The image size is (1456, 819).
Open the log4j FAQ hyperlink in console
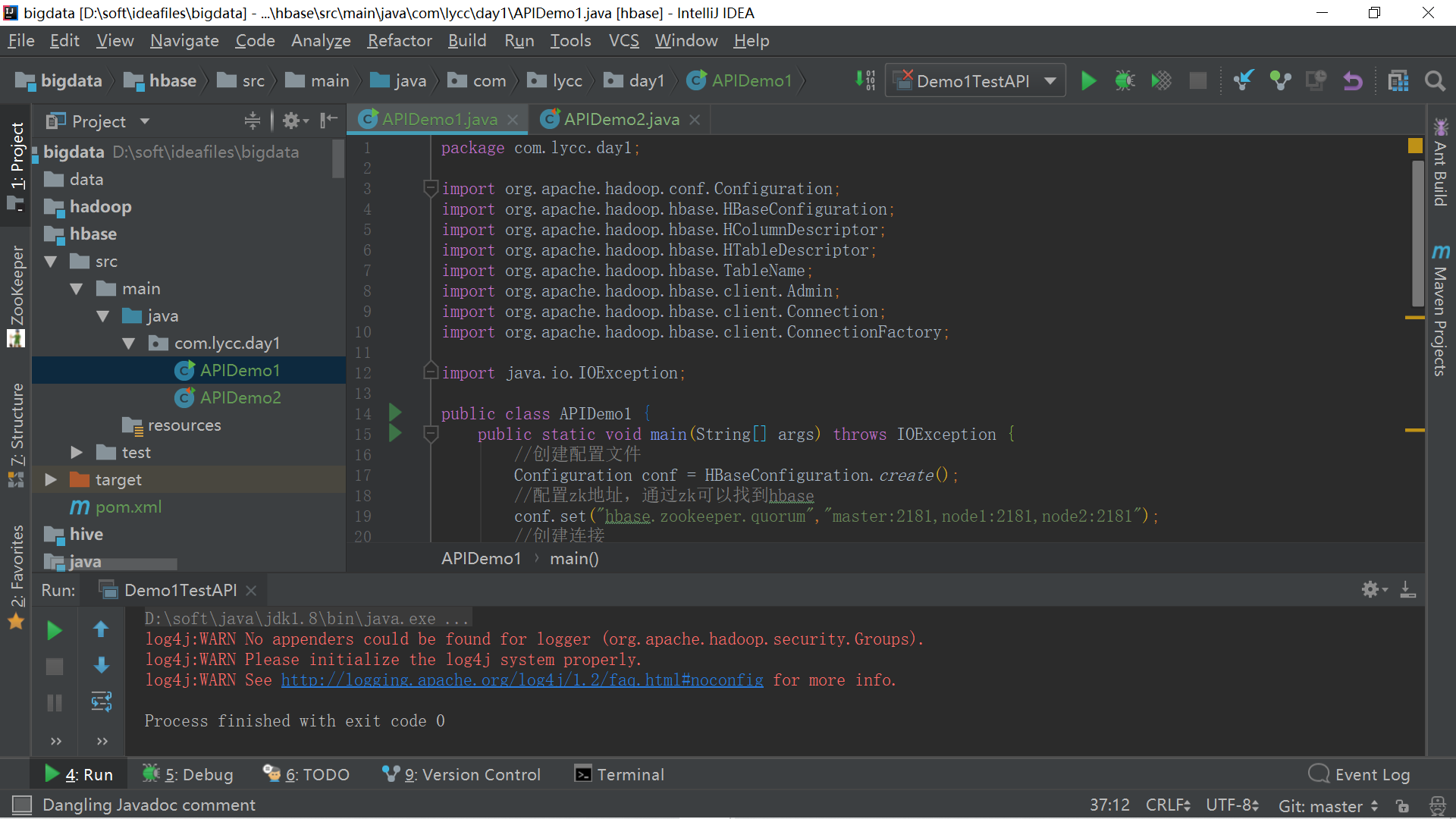tap(522, 680)
